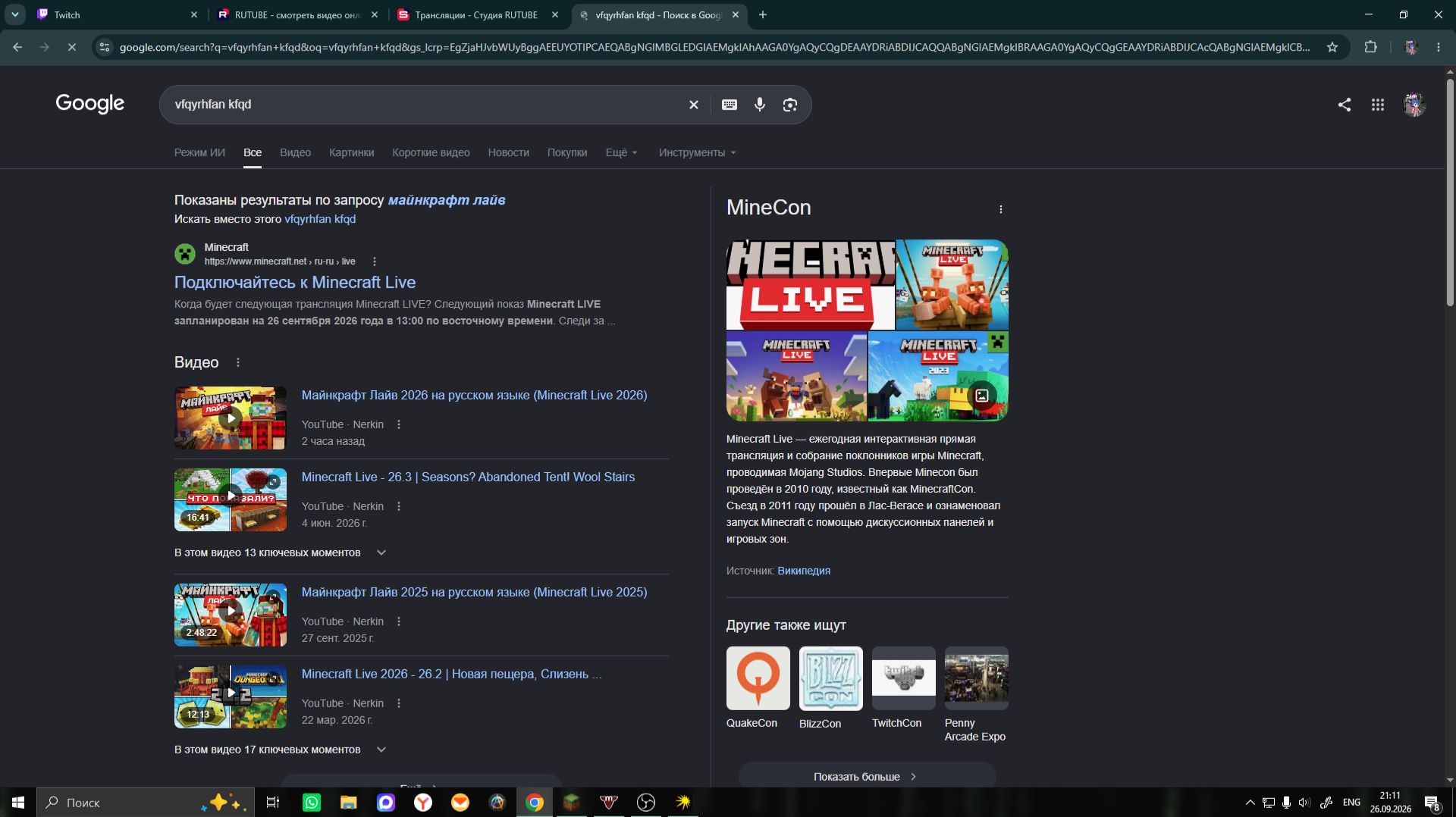Open the Chrome extensions puzzle icon

click(1370, 47)
